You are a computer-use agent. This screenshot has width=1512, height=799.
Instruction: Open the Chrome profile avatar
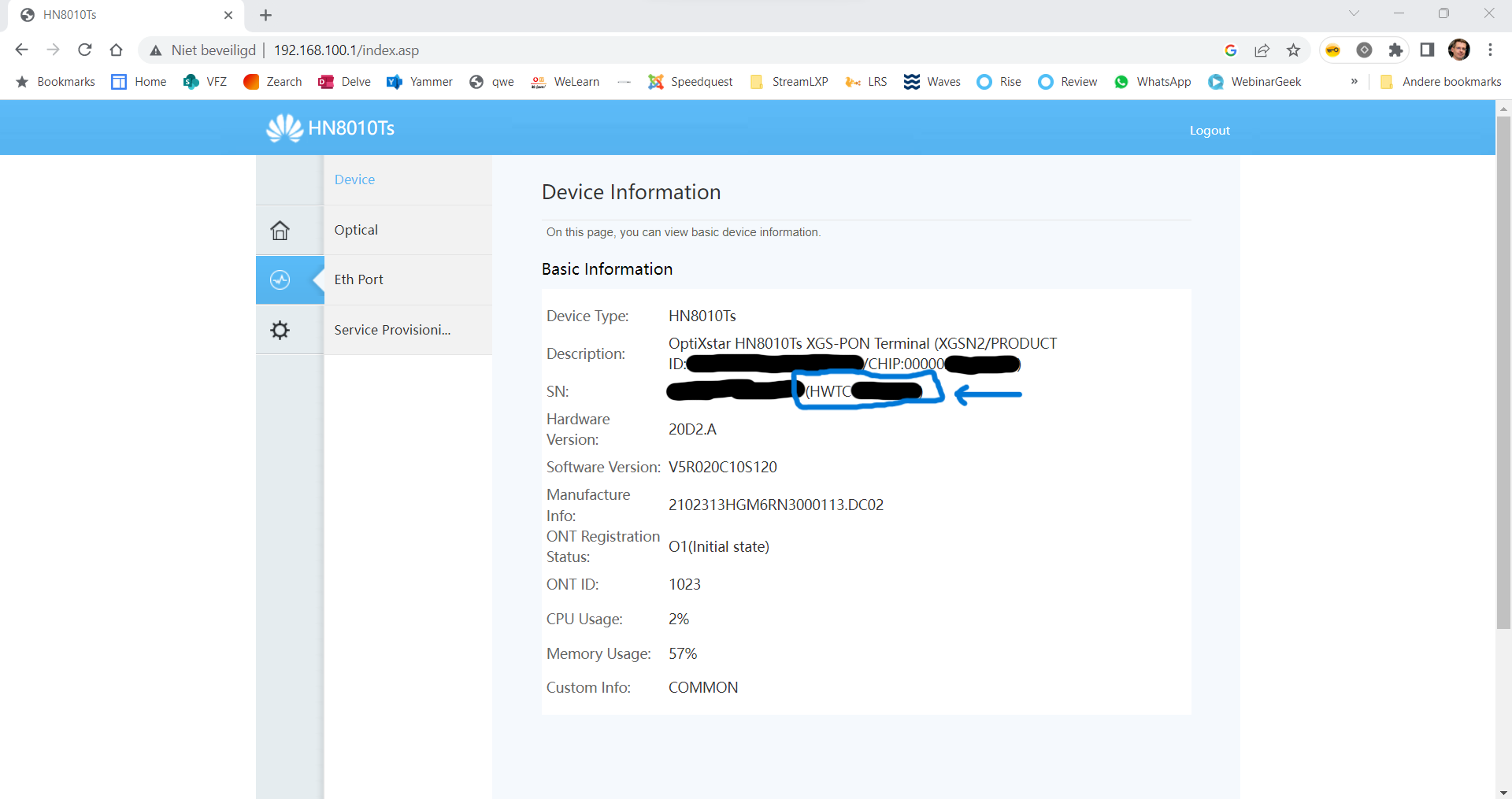click(x=1459, y=50)
